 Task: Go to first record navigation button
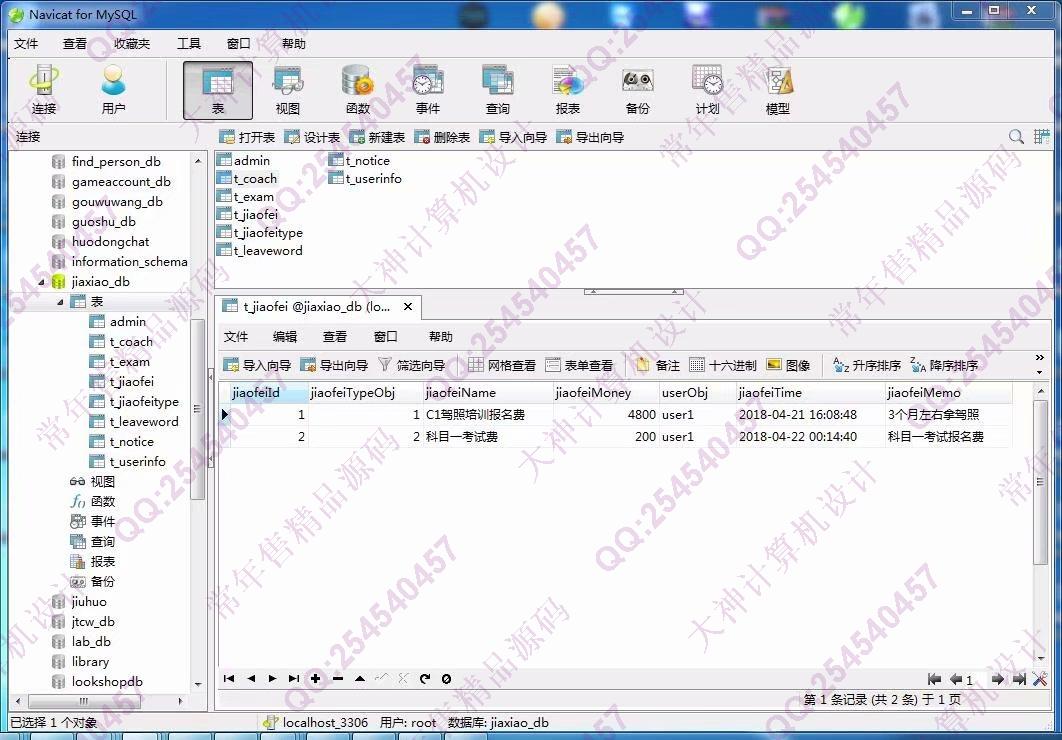pos(229,678)
